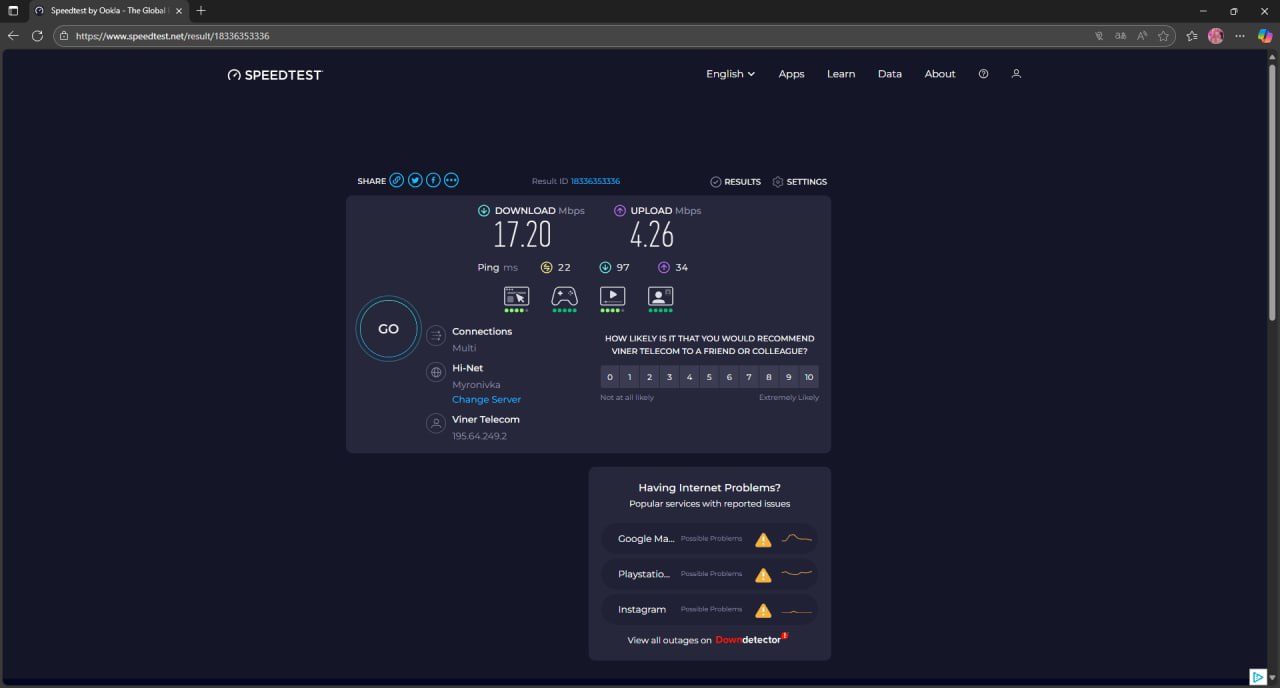Rate recommendation as 7
Image resolution: width=1280 pixels, height=688 pixels.
coord(749,377)
